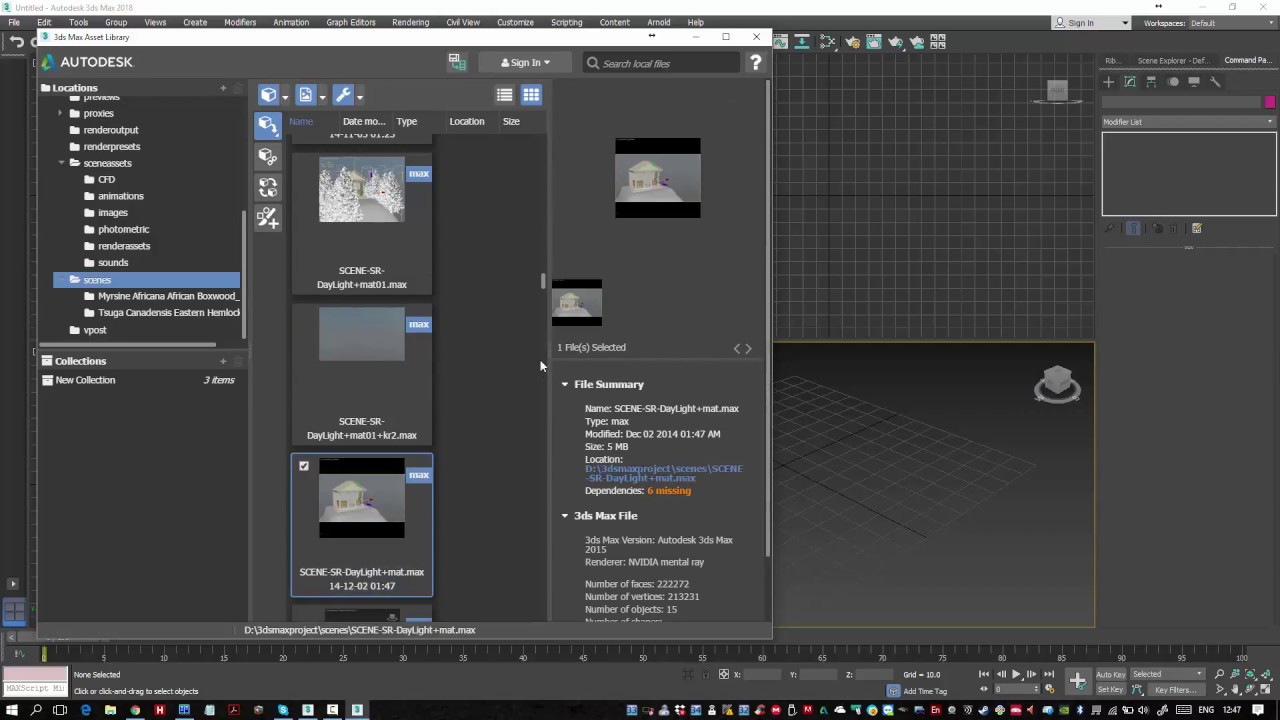
Task: Switch to Scene Explorer tab
Action: click(x=1172, y=60)
